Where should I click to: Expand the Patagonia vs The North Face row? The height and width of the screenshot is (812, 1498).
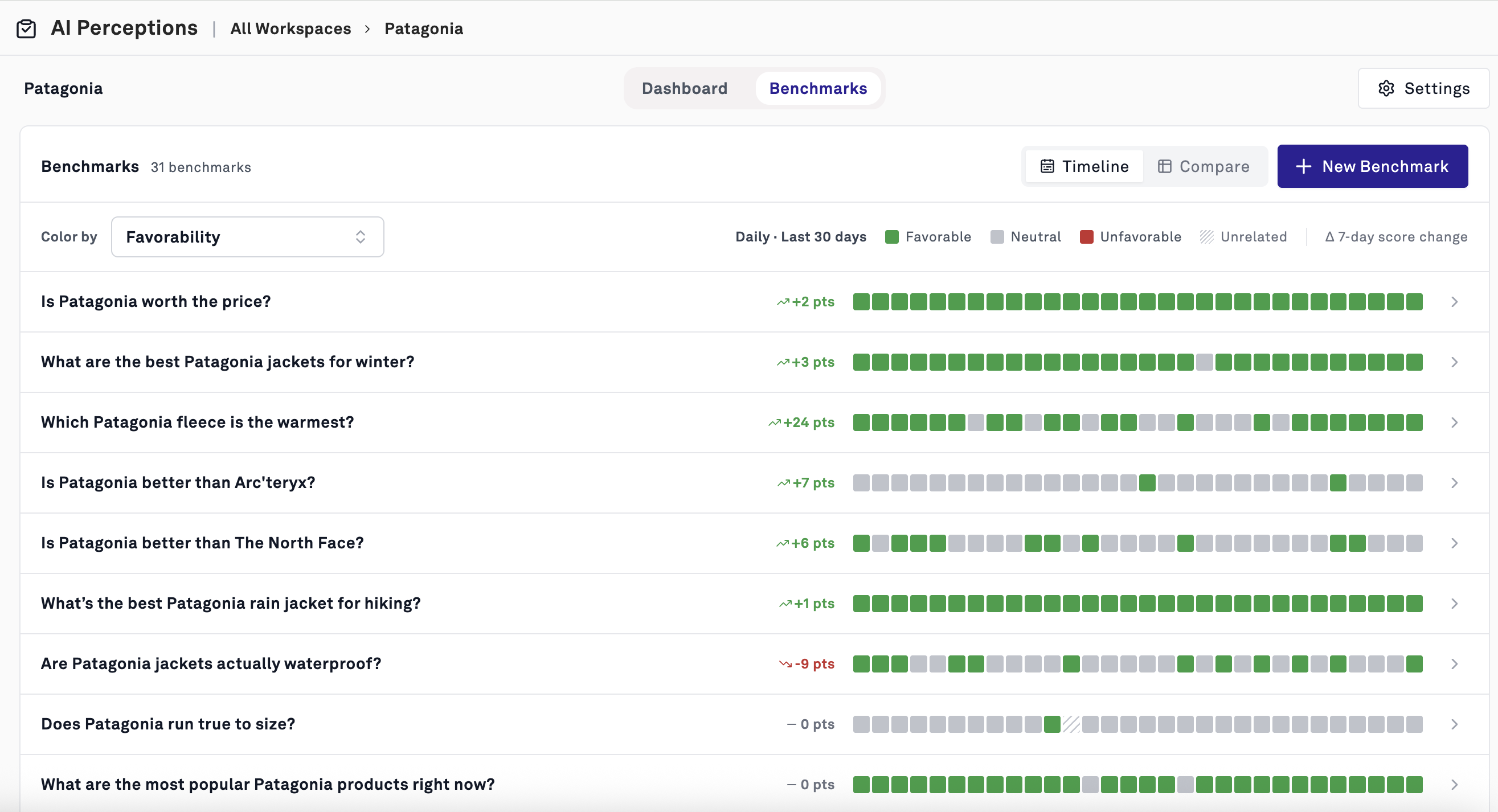(x=1454, y=544)
